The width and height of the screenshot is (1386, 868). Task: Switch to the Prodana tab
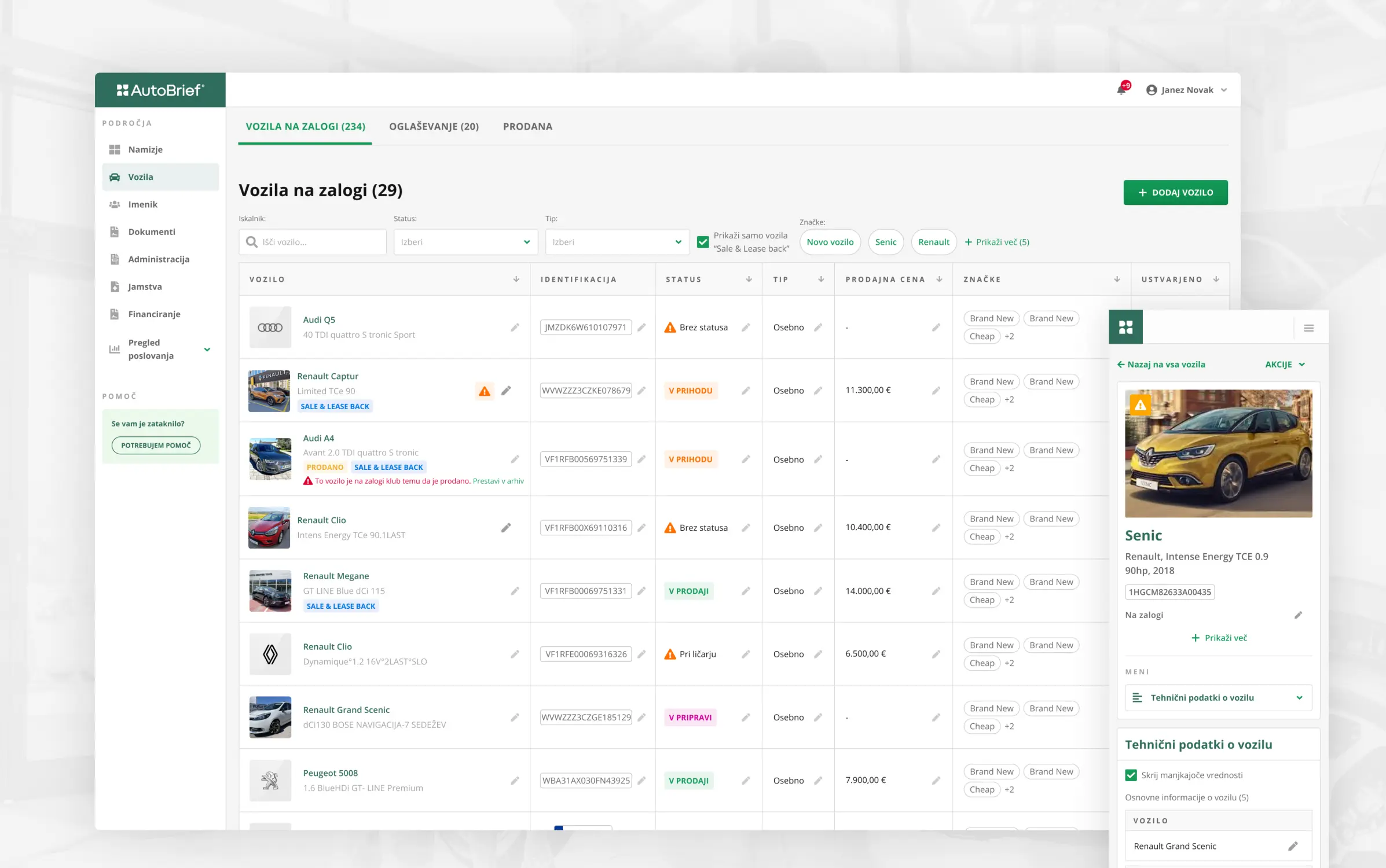pyautogui.click(x=527, y=126)
